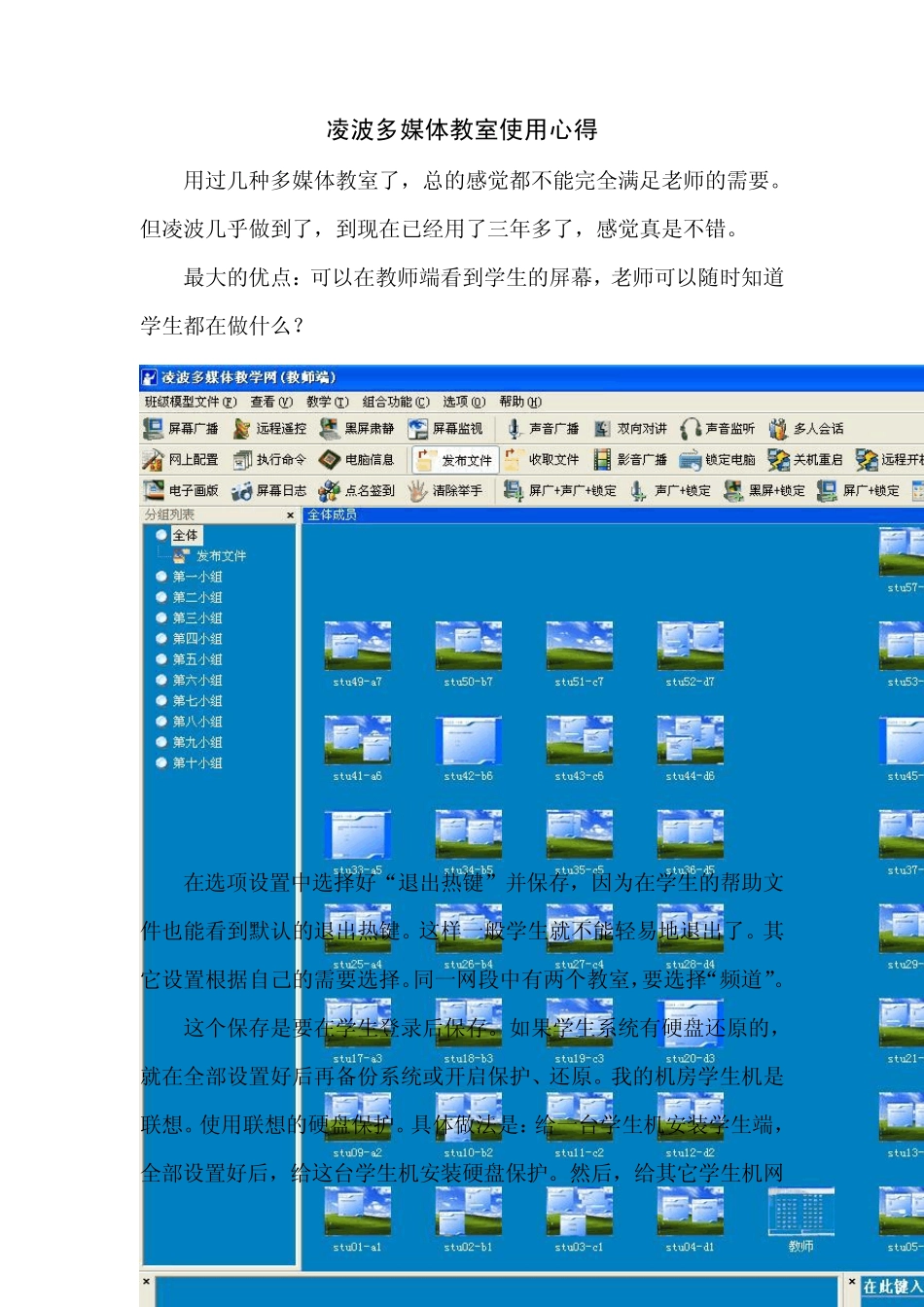Activate 锁定电脑 lock computers
The height and width of the screenshot is (1307, 924).
718,460
